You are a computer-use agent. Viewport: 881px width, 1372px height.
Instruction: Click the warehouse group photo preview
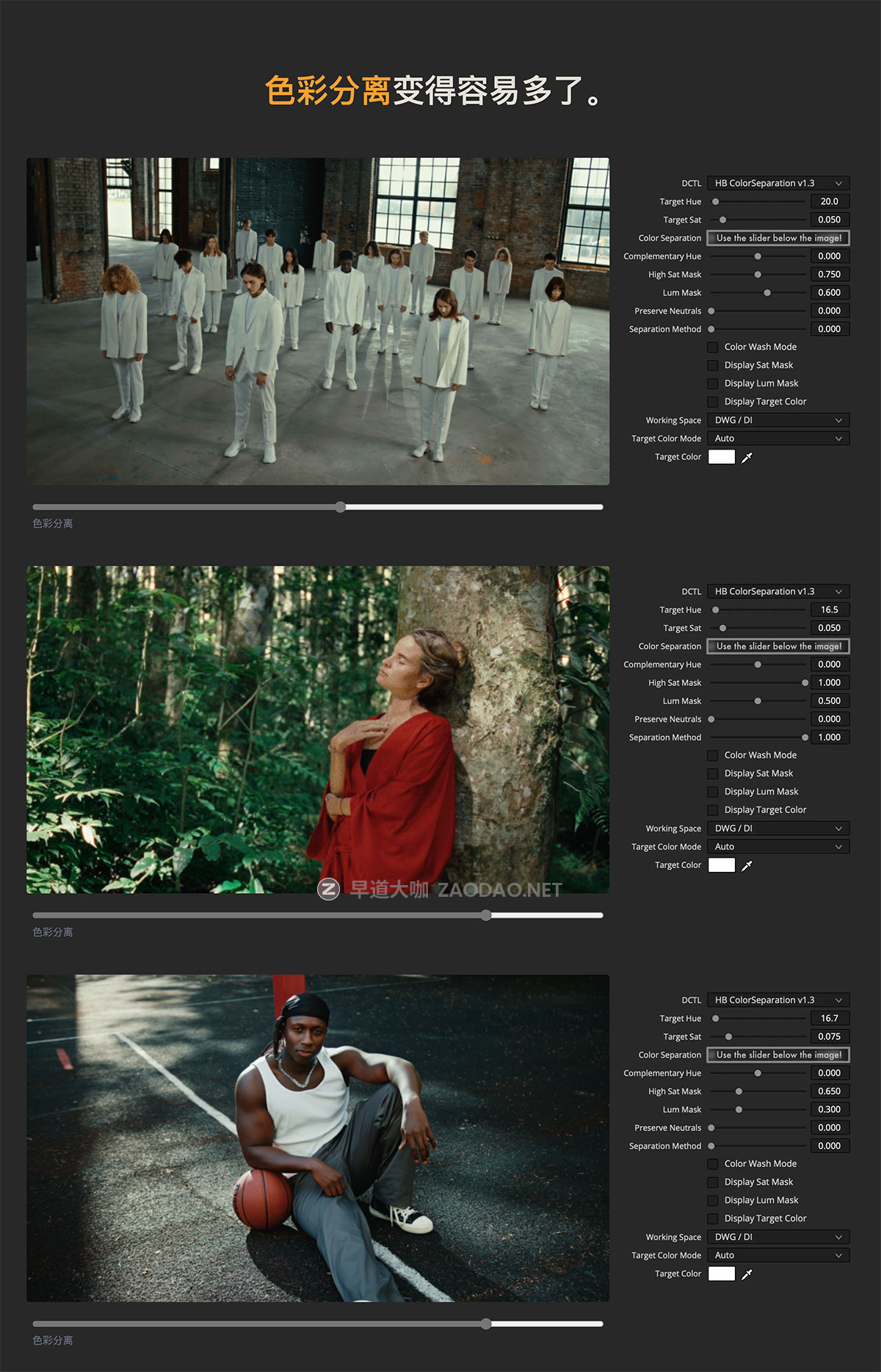pos(318,321)
